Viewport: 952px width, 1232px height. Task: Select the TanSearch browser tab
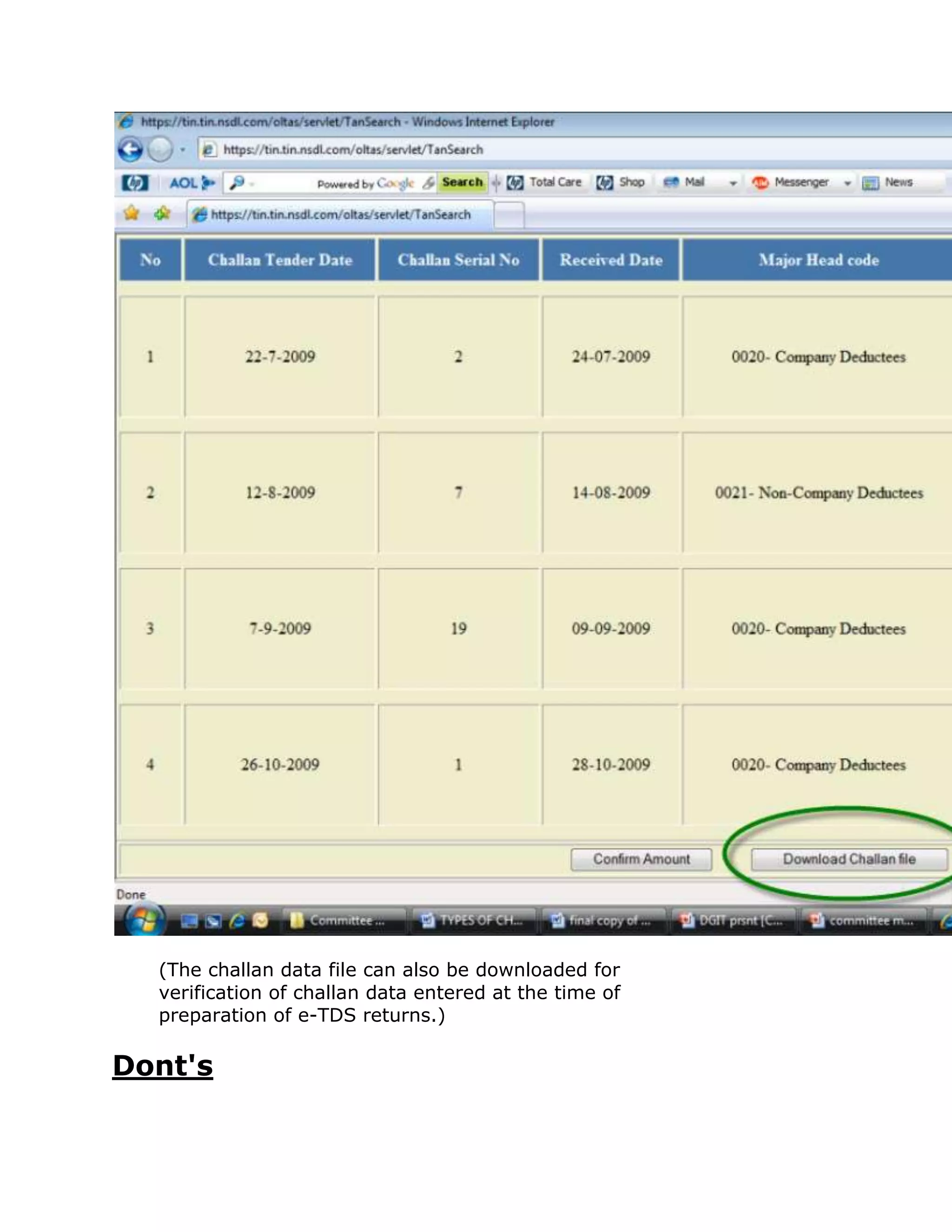[x=339, y=214]
